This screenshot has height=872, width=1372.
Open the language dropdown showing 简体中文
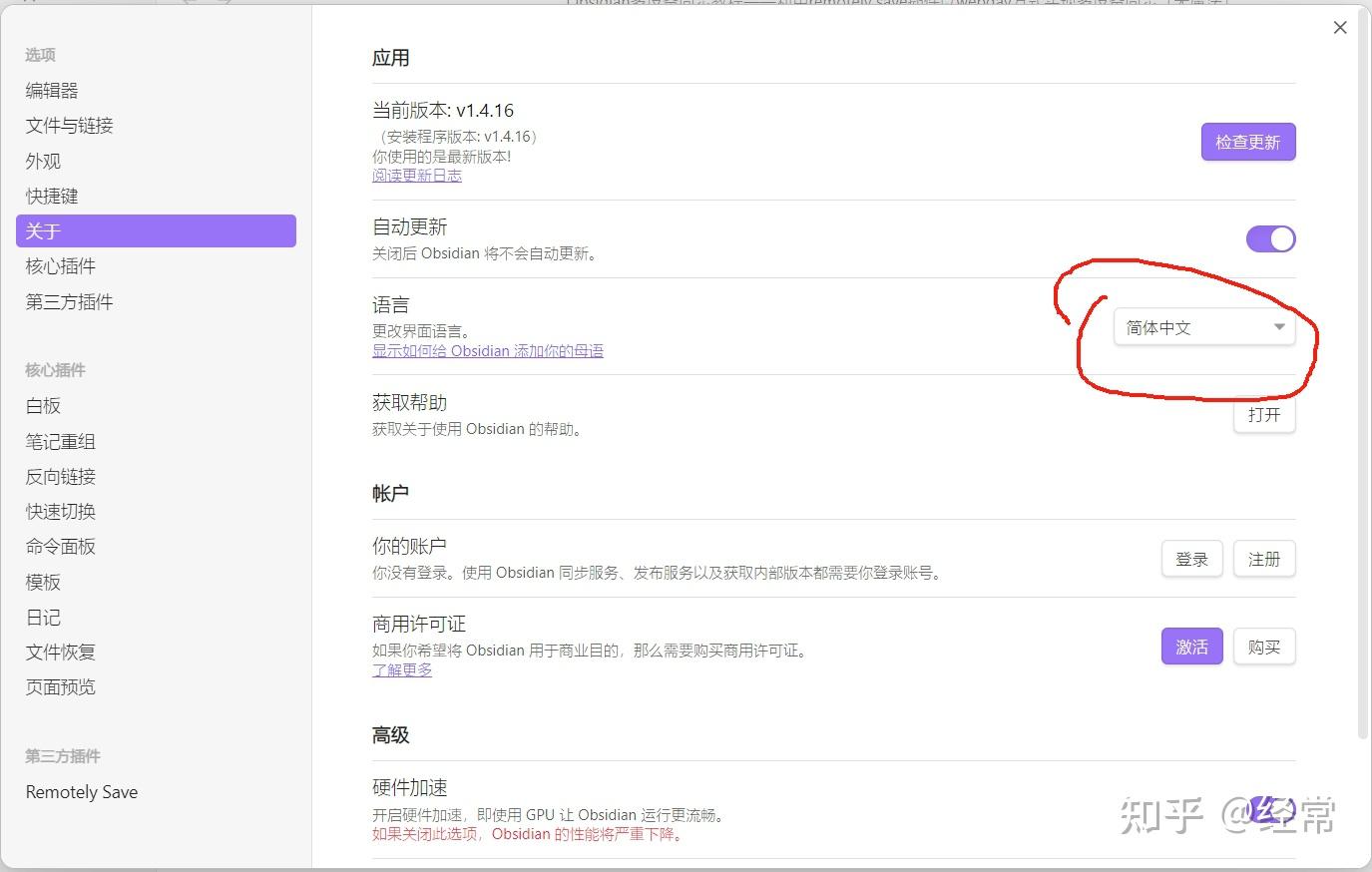pos(1204,326)
